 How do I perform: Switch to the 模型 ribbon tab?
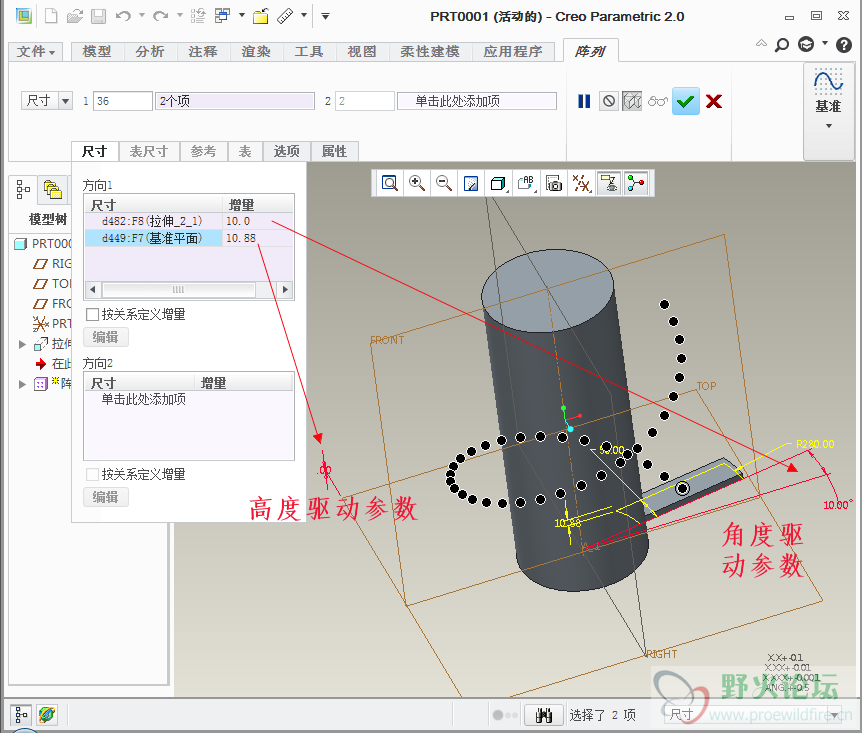click(x=97, y=52)
